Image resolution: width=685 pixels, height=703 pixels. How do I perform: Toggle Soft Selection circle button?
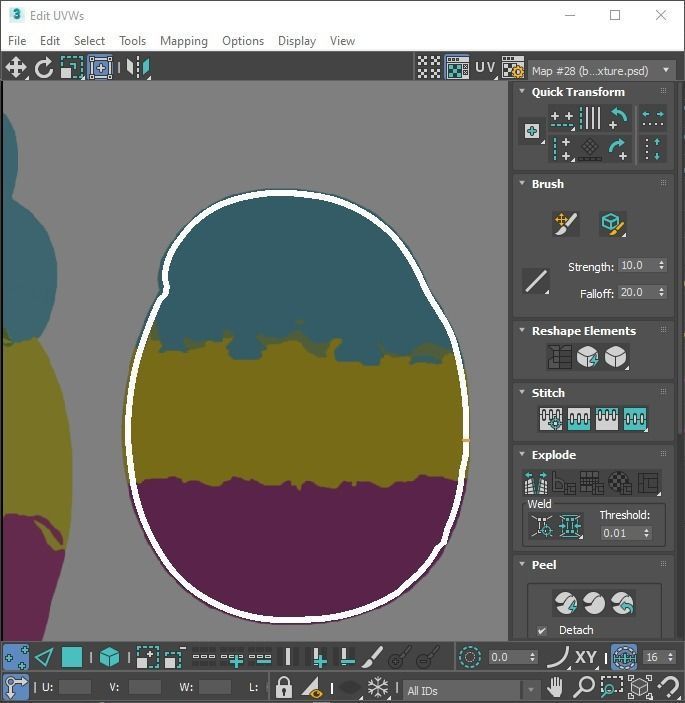(470, 657)
